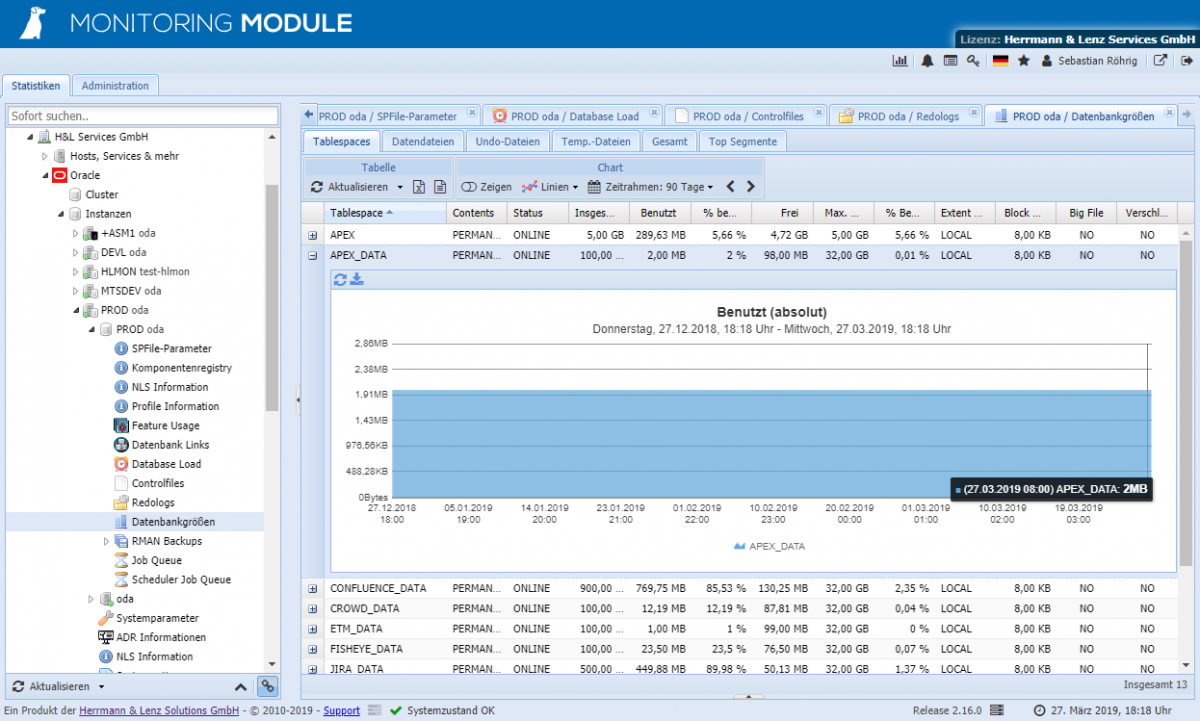Click the key icon to manage credentials
The height and width of the screenshot is (721, 1200).
(x=971, y=60)
